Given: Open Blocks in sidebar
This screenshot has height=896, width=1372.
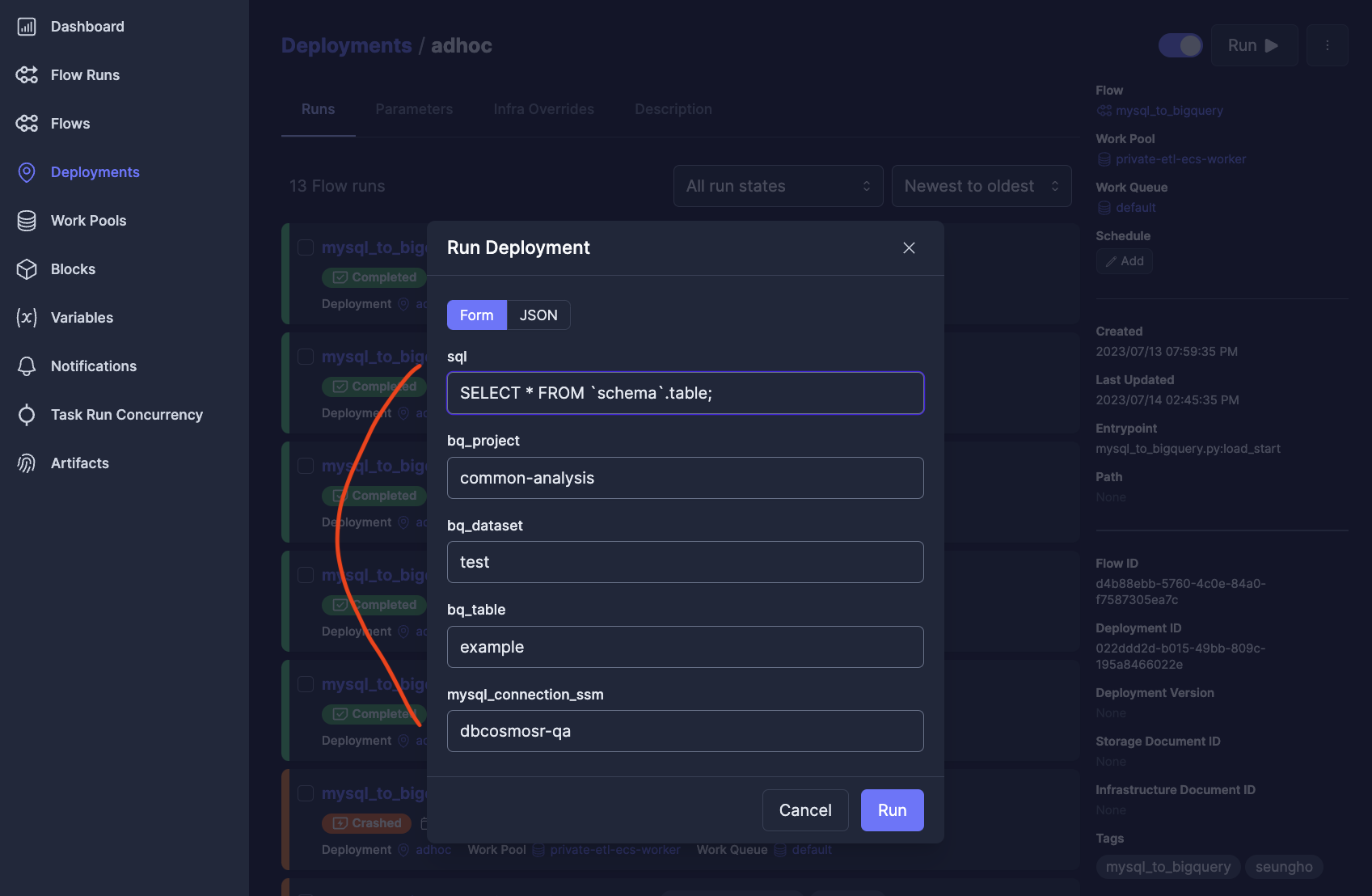Looking at the screenshot, I should [73, 269].
